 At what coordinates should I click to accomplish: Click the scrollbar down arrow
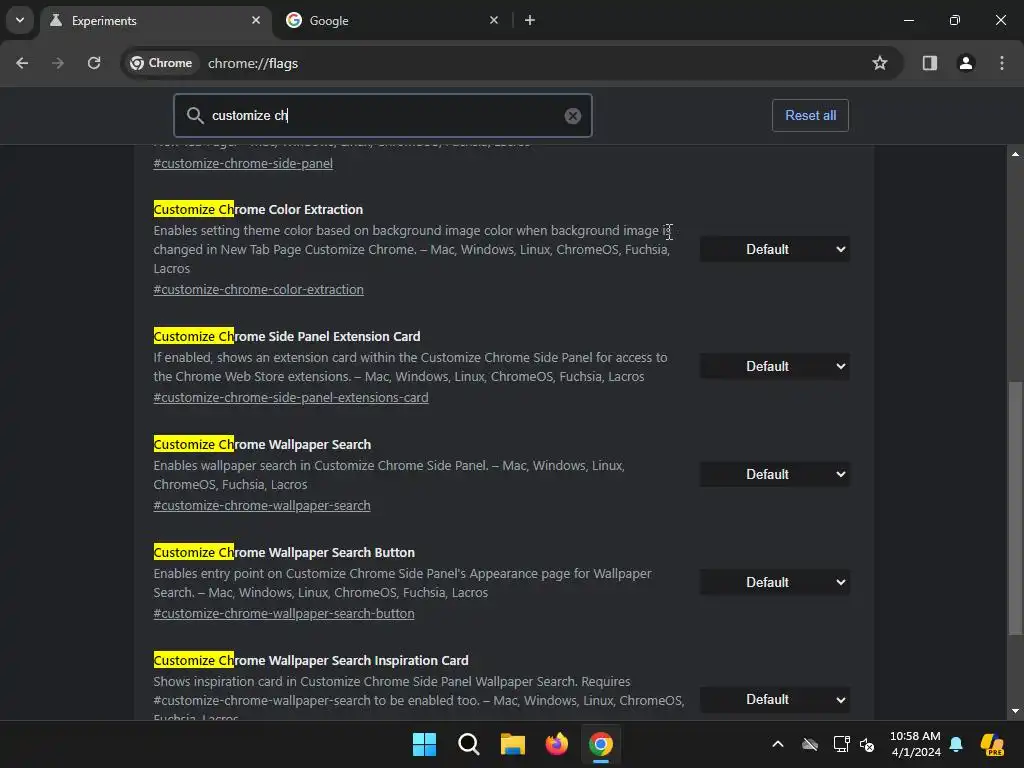coord(1015,711)
